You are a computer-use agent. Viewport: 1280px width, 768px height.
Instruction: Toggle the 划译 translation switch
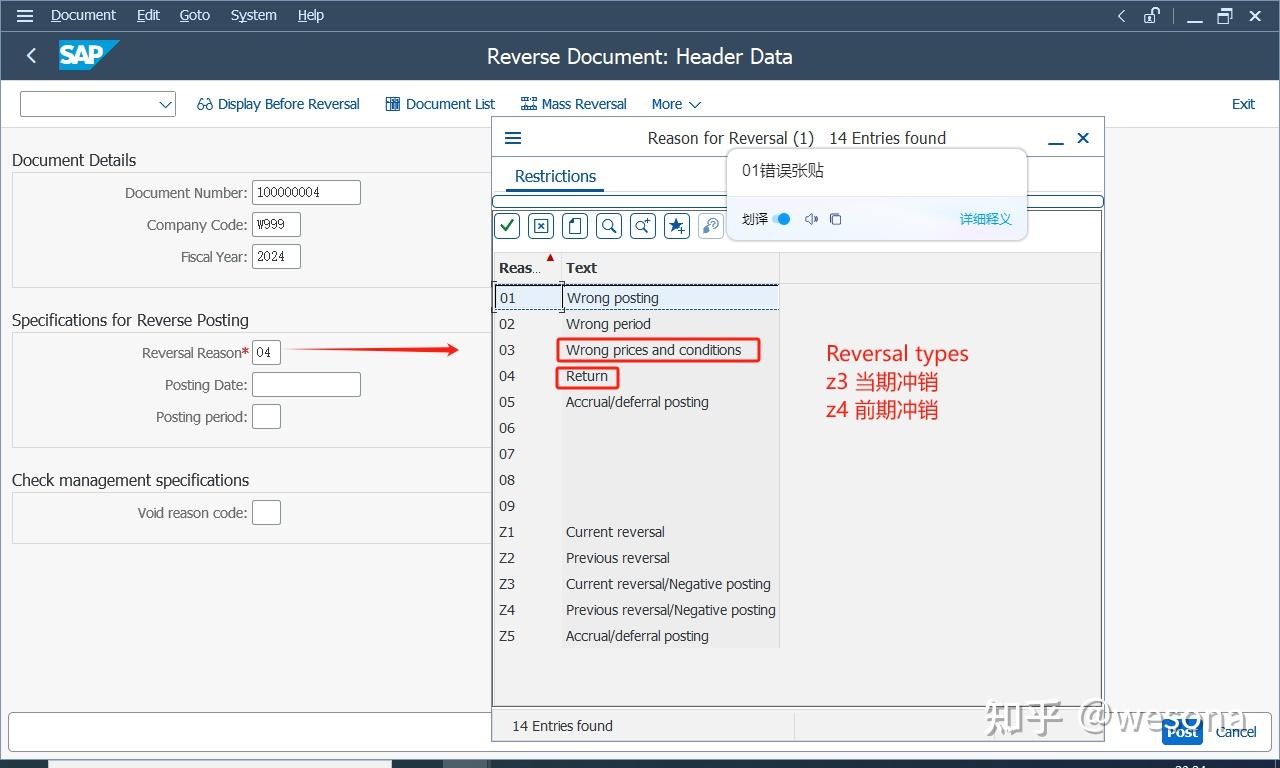(782, 219)
